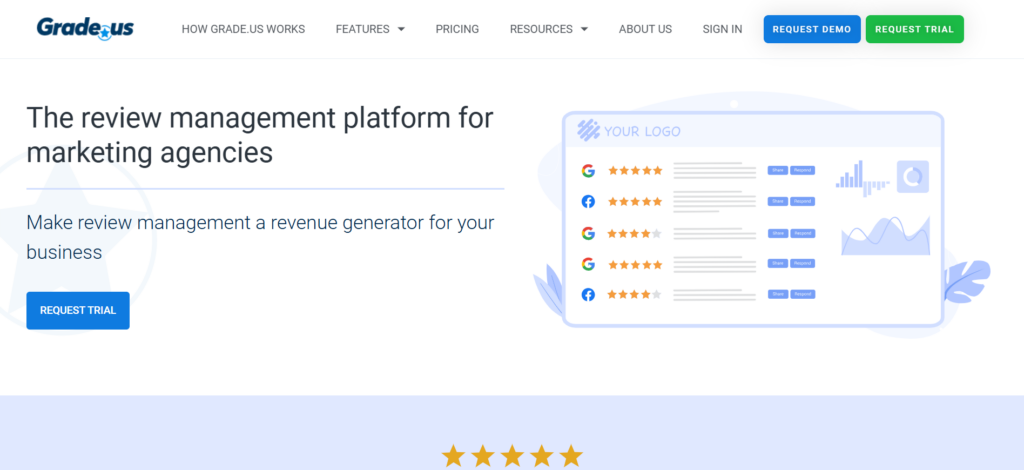Click the green Request Trial header button

click(x=914, y=29)
